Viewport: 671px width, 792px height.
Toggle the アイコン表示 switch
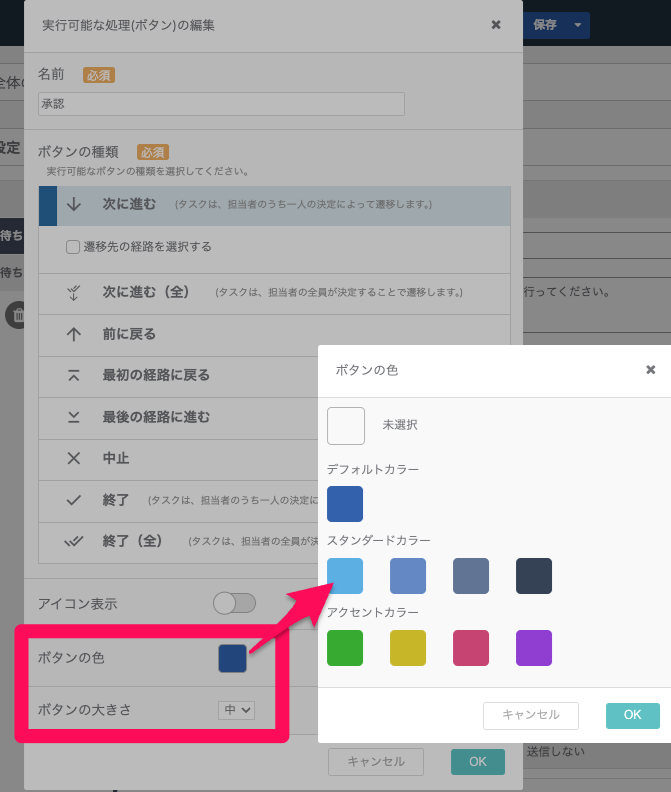point(235,603)
